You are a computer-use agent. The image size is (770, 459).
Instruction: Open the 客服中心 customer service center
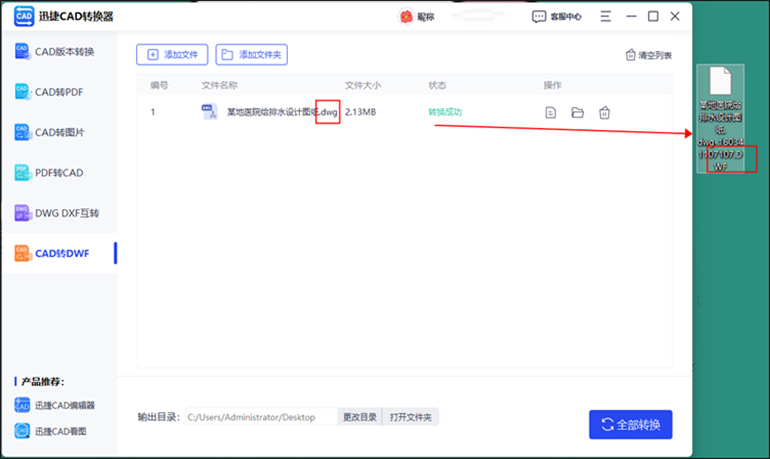pyautogui.click(x=556, y=17)
